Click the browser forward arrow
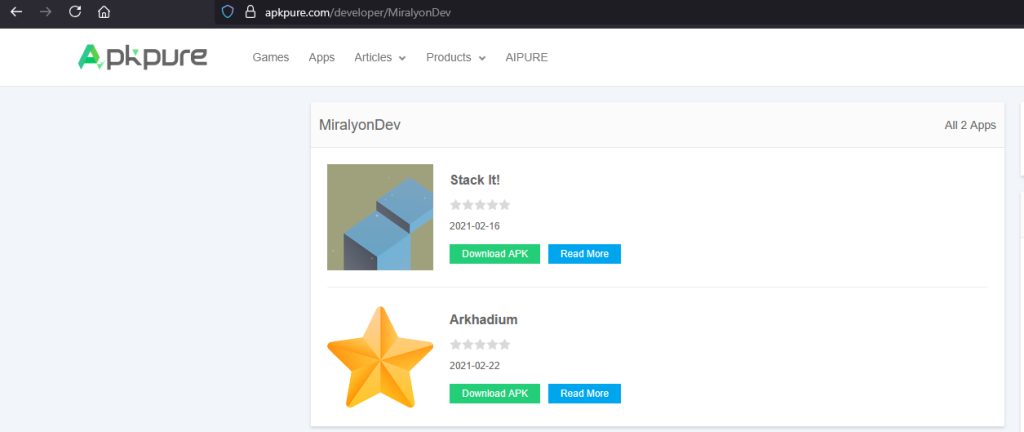 pyautogui.click(x=45, y=12)
